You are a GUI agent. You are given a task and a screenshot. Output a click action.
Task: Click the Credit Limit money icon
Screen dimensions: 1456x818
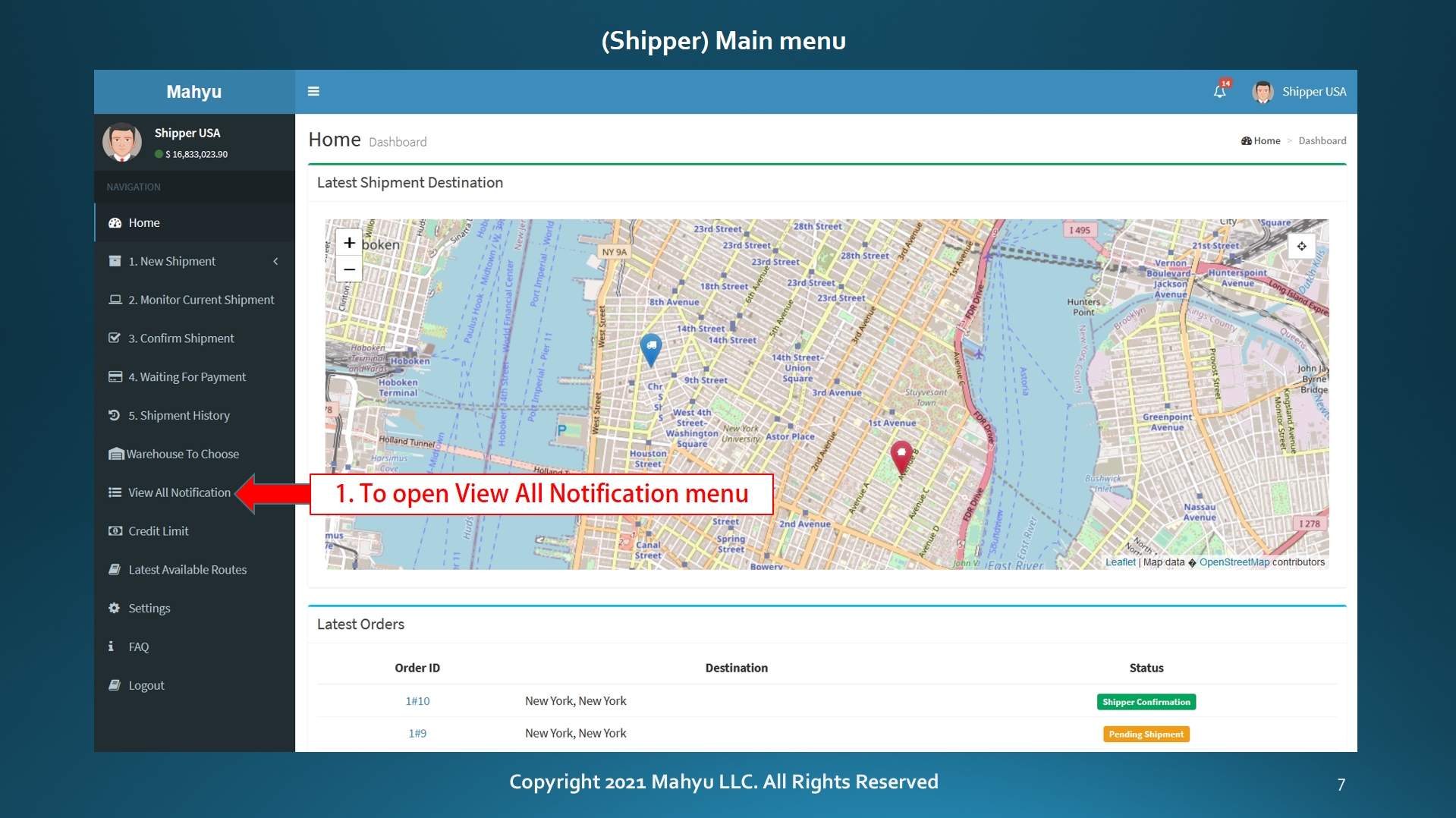[x=115, y=531]
